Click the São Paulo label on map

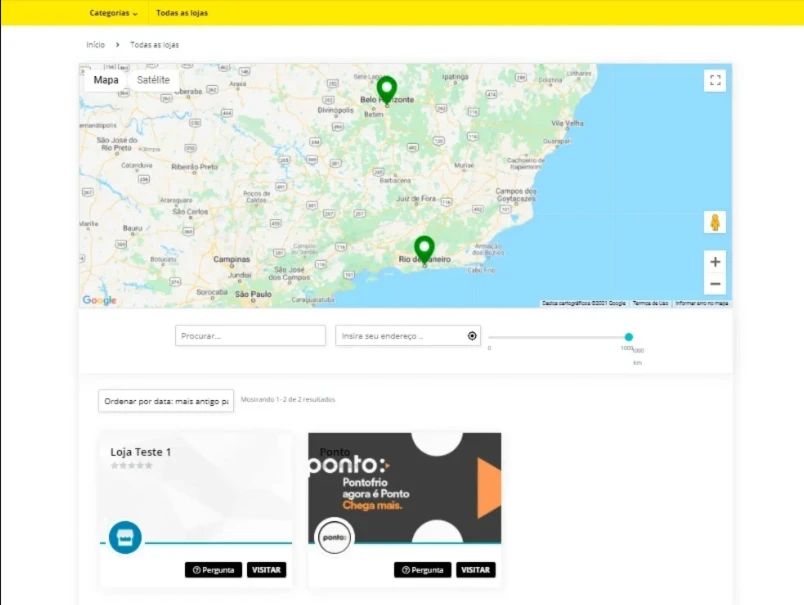pos(253,294)
